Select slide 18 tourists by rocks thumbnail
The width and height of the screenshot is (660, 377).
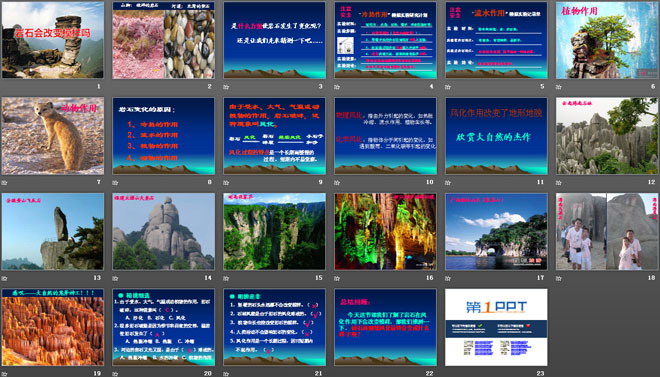(607, 231)
